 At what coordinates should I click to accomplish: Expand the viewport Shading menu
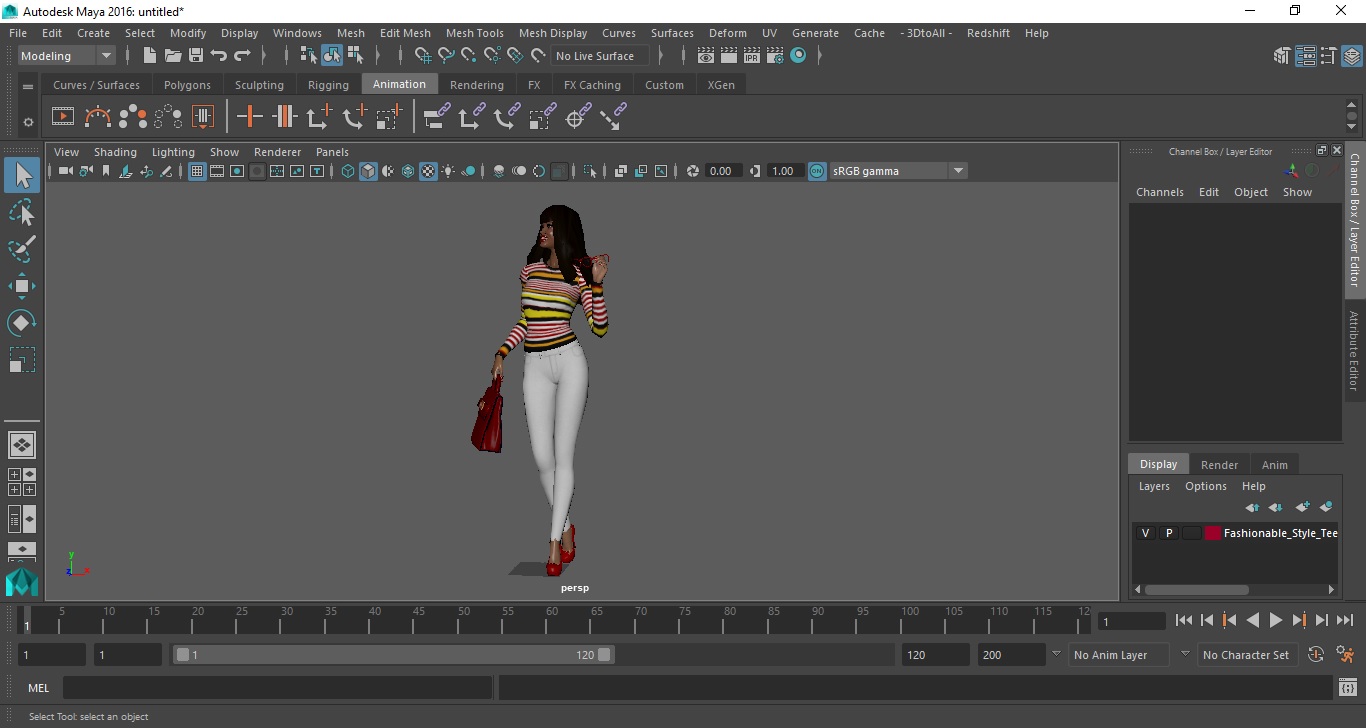click(x=115, y=152)
